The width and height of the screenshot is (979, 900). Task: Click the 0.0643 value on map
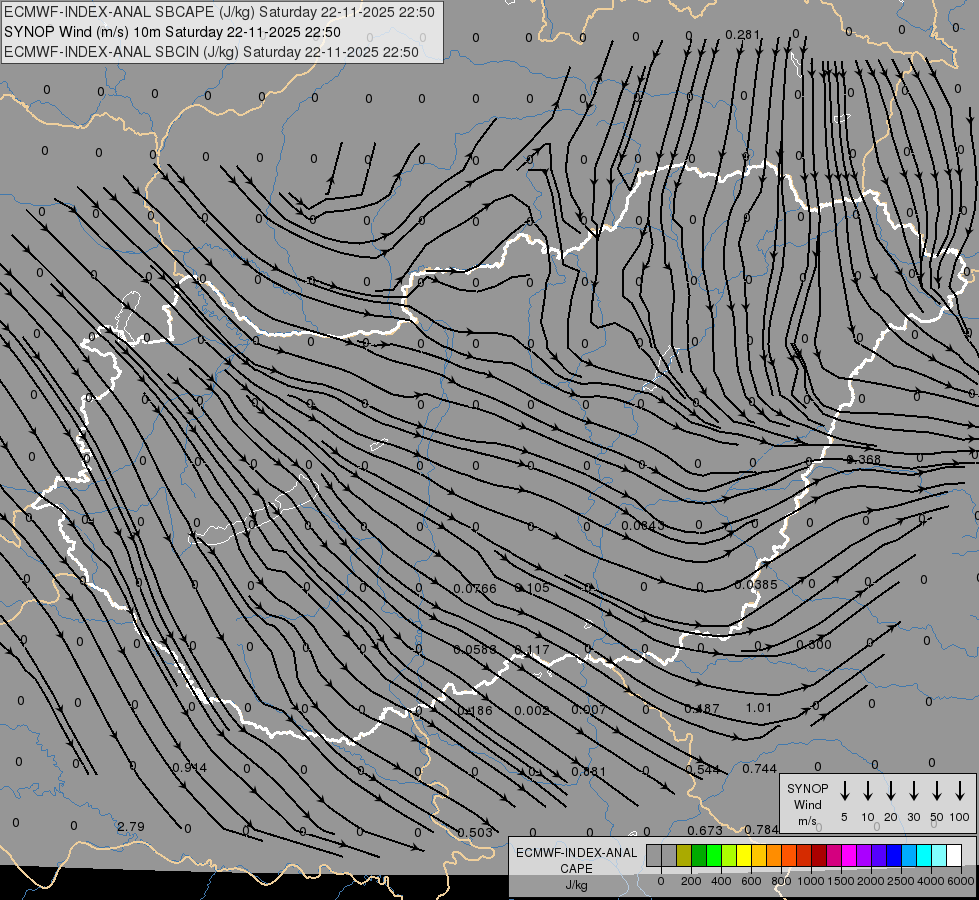pyautogui.click(x=643, y=526)
